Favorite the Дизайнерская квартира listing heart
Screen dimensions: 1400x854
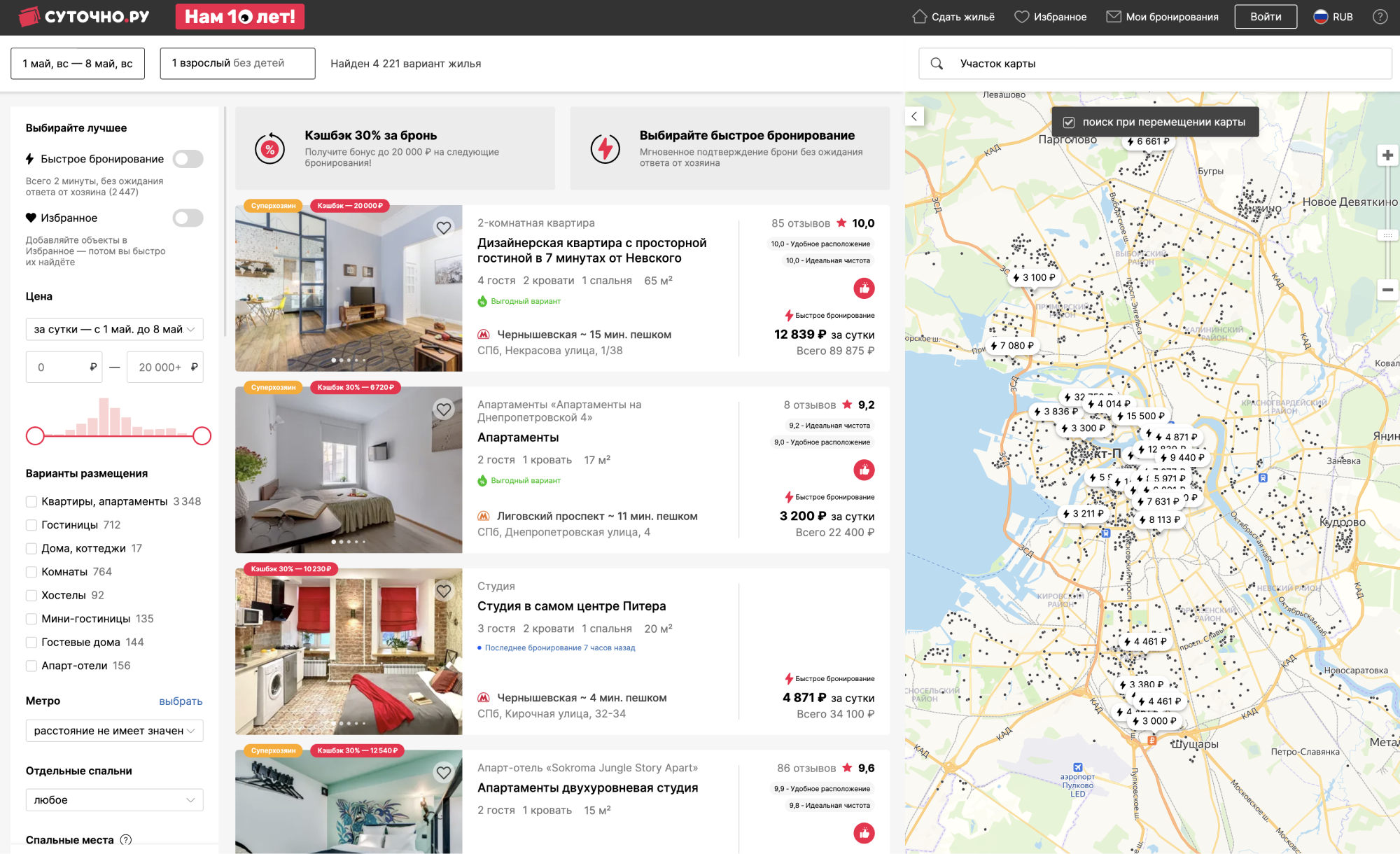pyautogui.click(x=444, y=227)
